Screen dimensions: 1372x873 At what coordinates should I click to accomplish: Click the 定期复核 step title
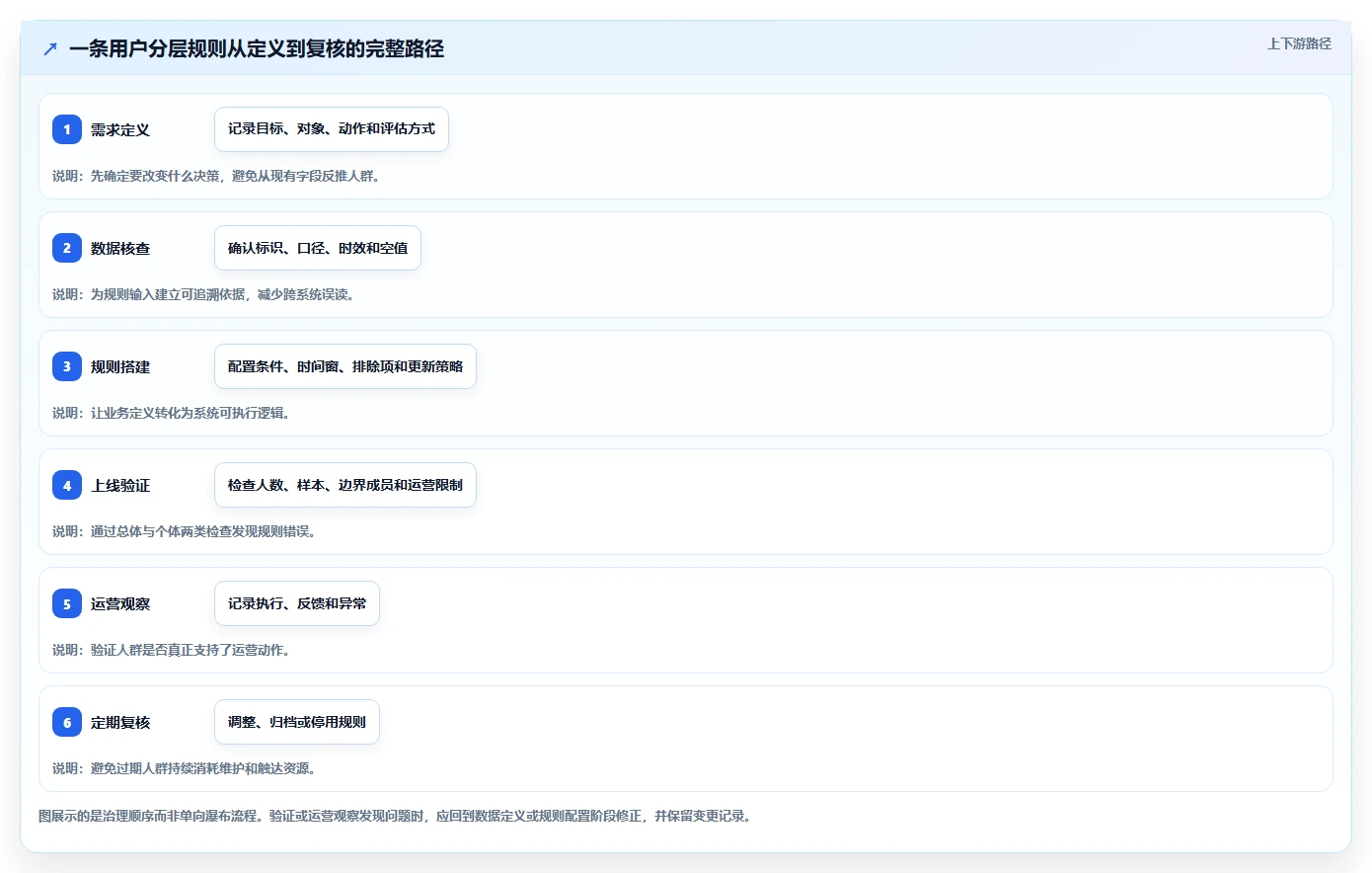point(120,722)
